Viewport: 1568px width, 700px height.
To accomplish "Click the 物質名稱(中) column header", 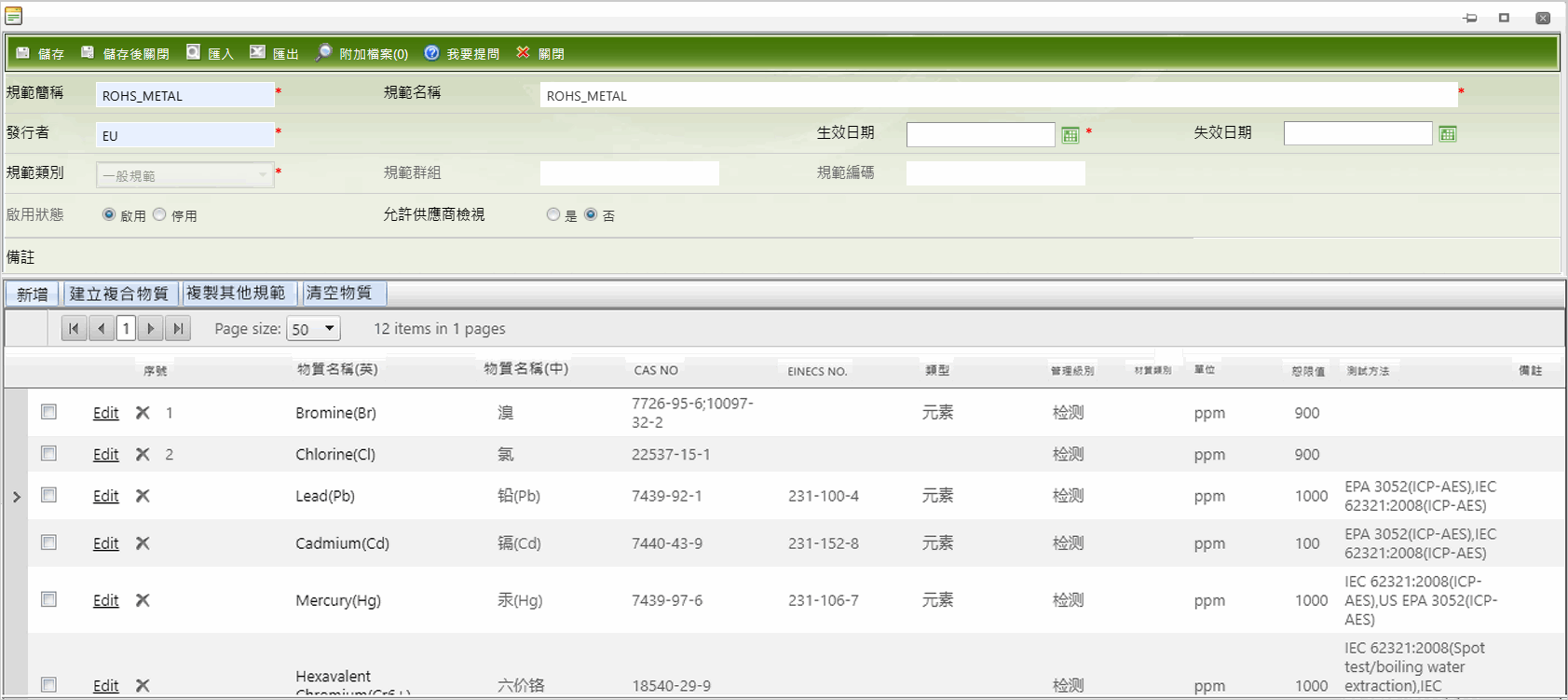I will pos(526,369).
